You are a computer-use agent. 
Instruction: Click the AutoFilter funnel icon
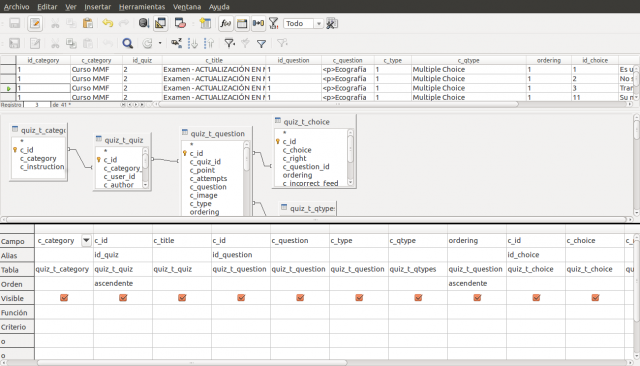click(229, 43)
